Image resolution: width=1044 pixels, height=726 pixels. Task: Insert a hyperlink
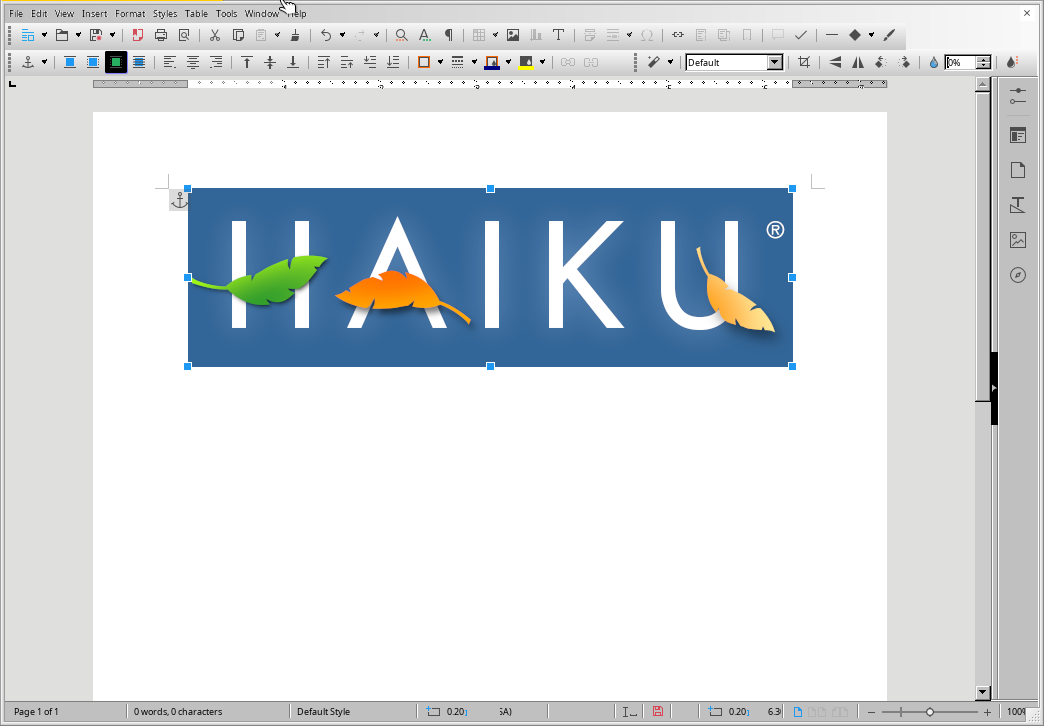(678, 35)
